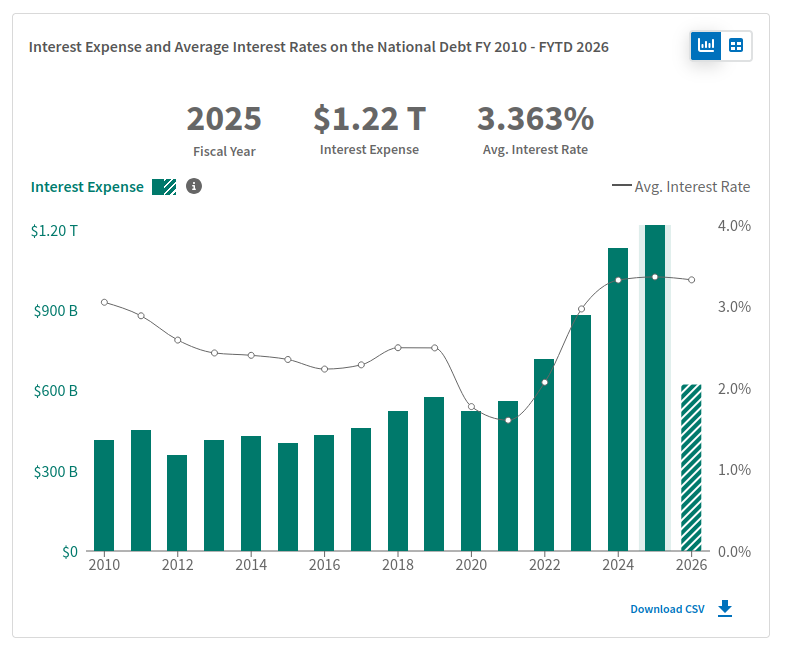Click the 2018 average rate data point
The image size is (795, 654).
[398, 348]
